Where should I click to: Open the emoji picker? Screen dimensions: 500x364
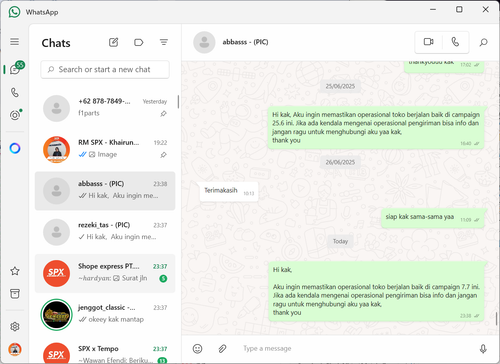pyautogui.click(x=197, y=349)
